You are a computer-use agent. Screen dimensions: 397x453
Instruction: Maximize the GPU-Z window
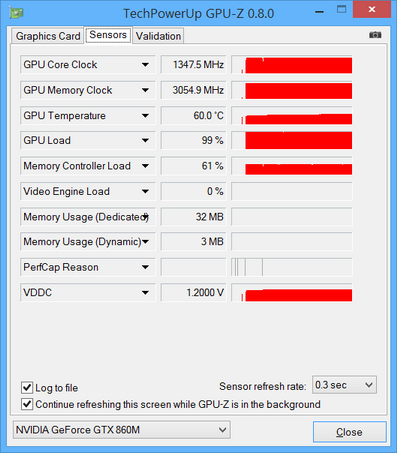pyautogui.click(x=341, y=10)
